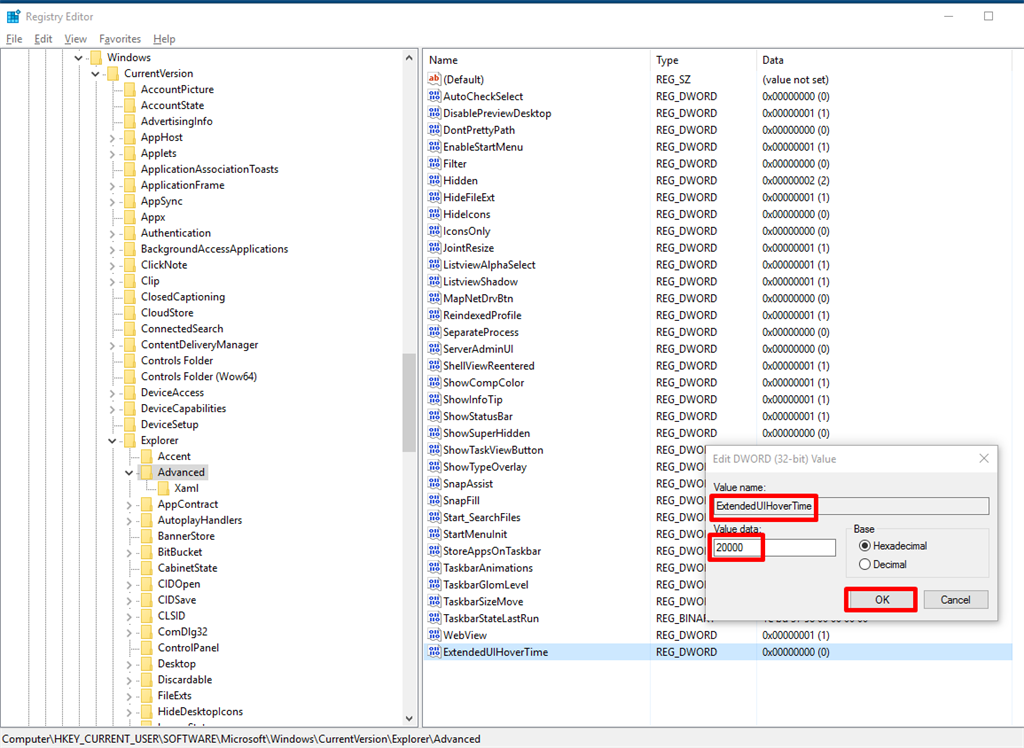Click the AccountPicture folder icon
Image resolution: width=1024 pixels, height=748 pixels.
point(129,89)
